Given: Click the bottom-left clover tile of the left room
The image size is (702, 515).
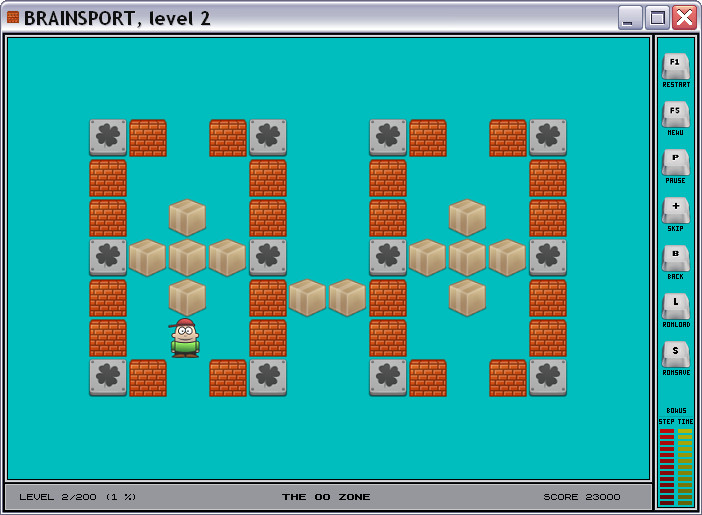Looking at the screenshot, I should tap(108, 378).
